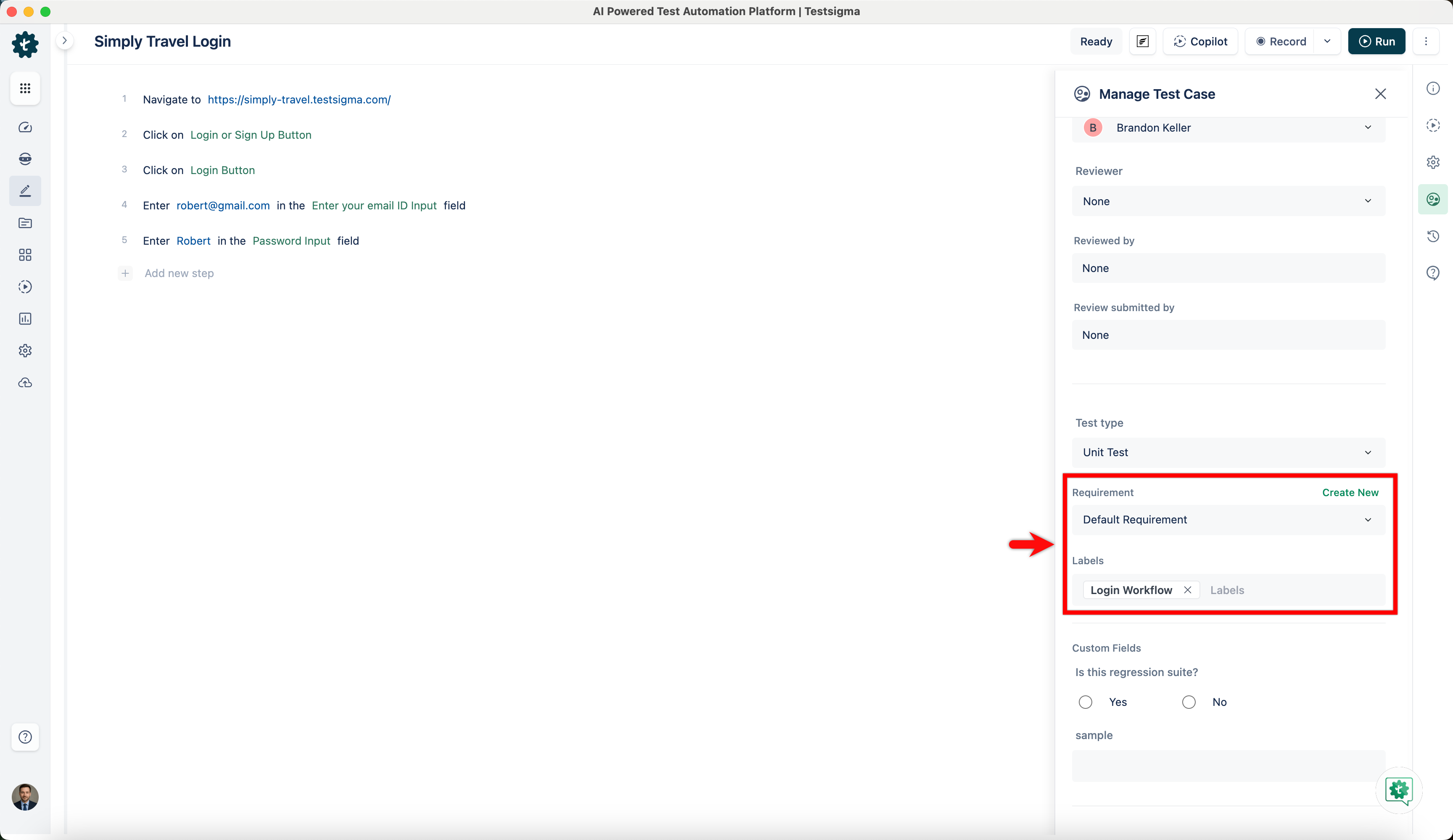Open the reports chart icon in sidebar
1453x840 pixels.
tap(25, 319)
